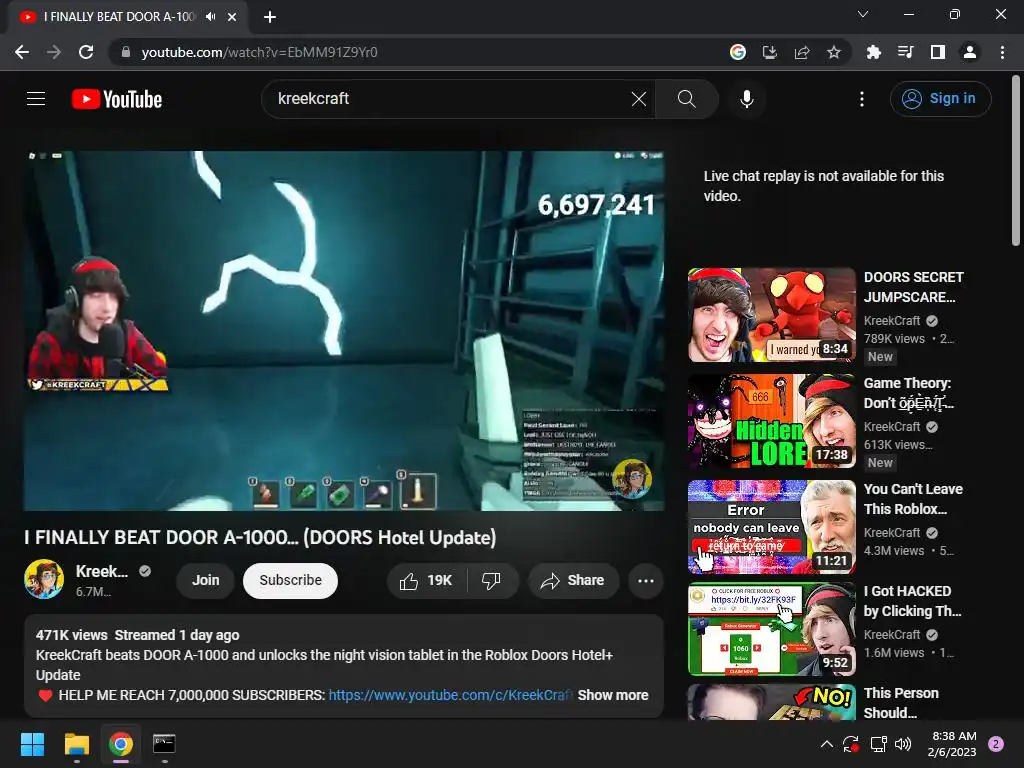1024x768 pixels.
Task: Open YouTube settings three-dot menu
Action: click(861, 99)
